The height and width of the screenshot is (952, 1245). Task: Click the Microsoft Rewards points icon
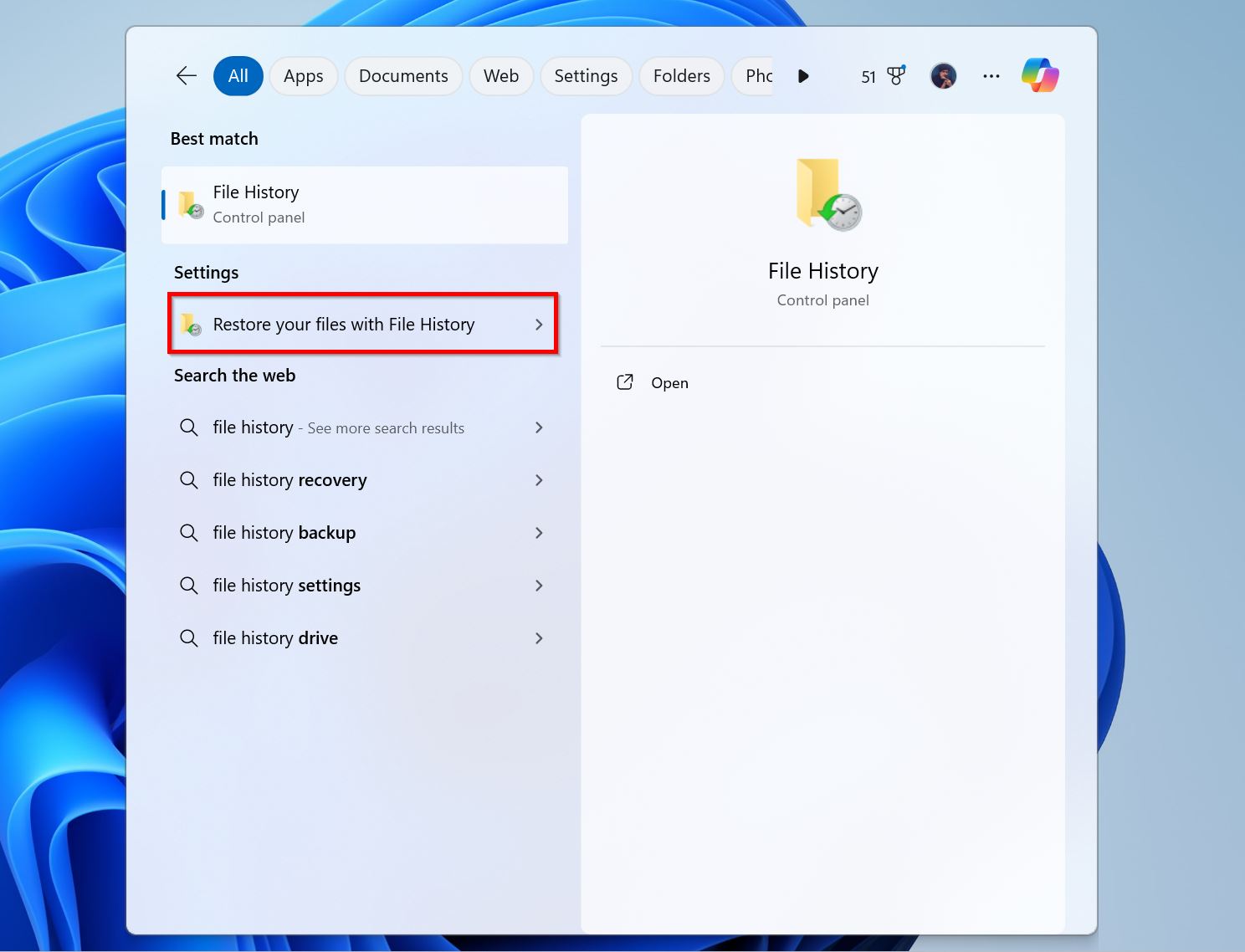(x=895, y=75)
